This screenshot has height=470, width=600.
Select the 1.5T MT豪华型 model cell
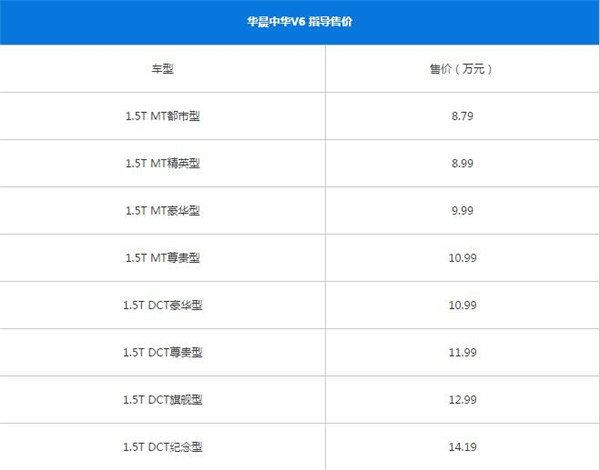(163, 211)
